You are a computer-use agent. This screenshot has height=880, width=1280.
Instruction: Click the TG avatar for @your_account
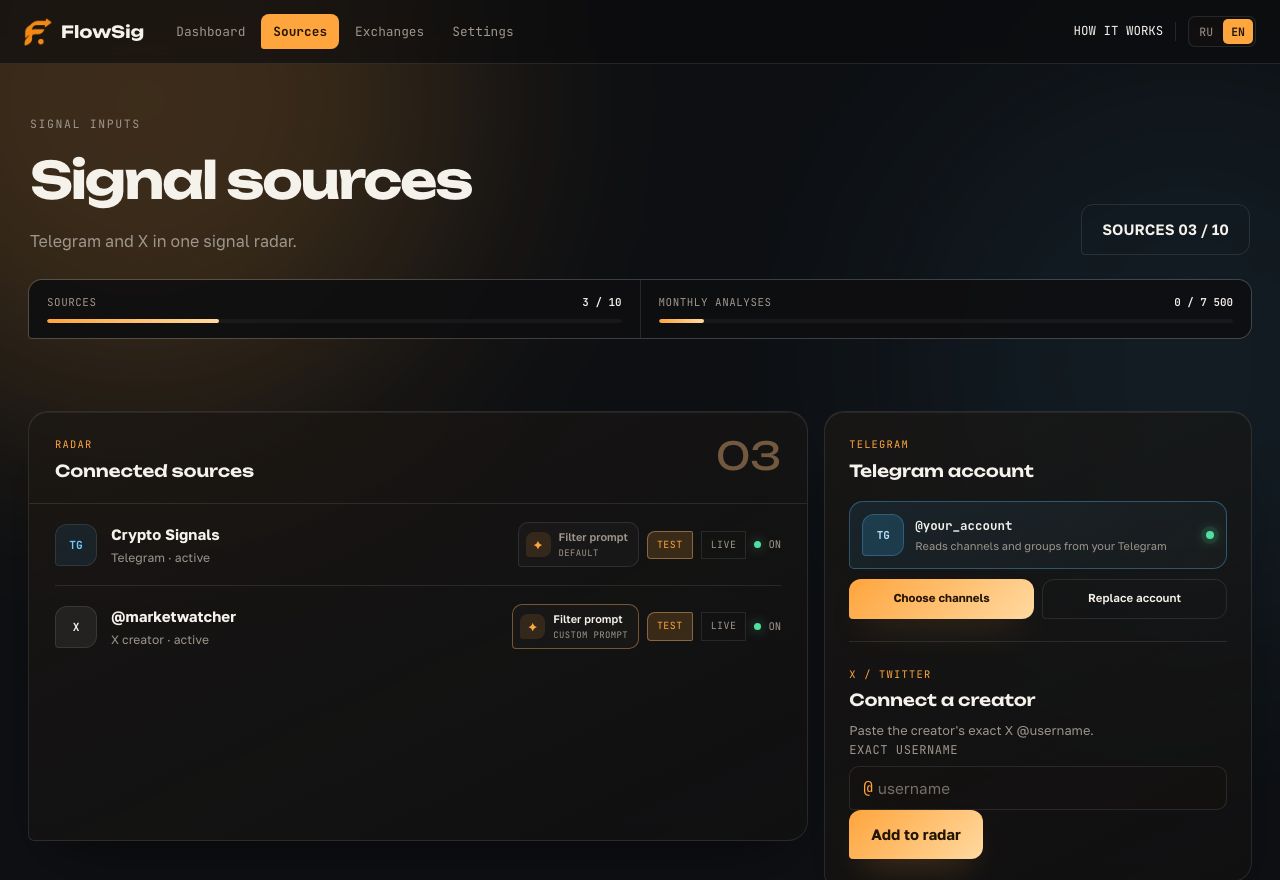[x=883, y=535]
